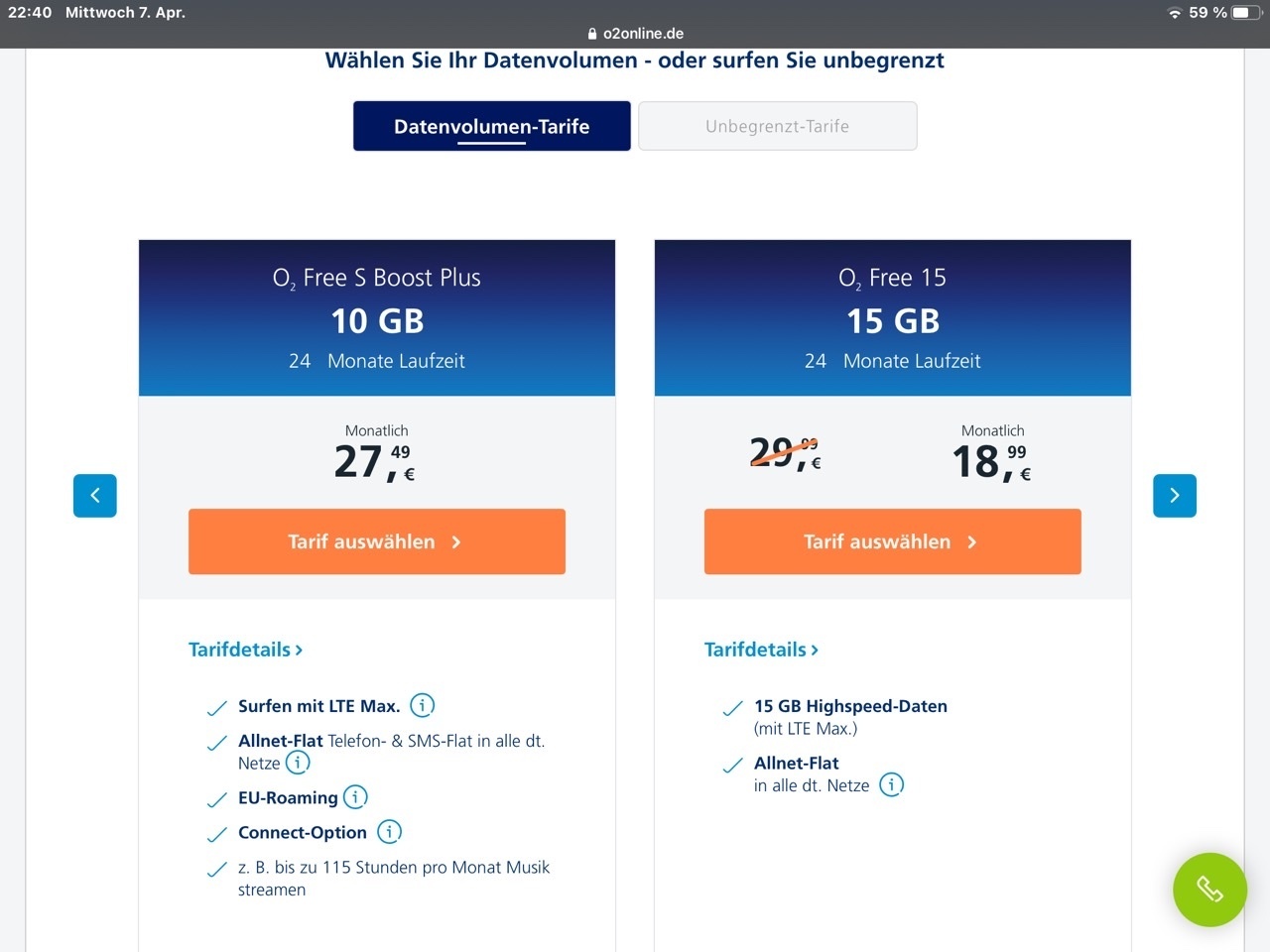Select tariff O2 Free S Boost Plus

pyautogui.click(x=377, y=541)
